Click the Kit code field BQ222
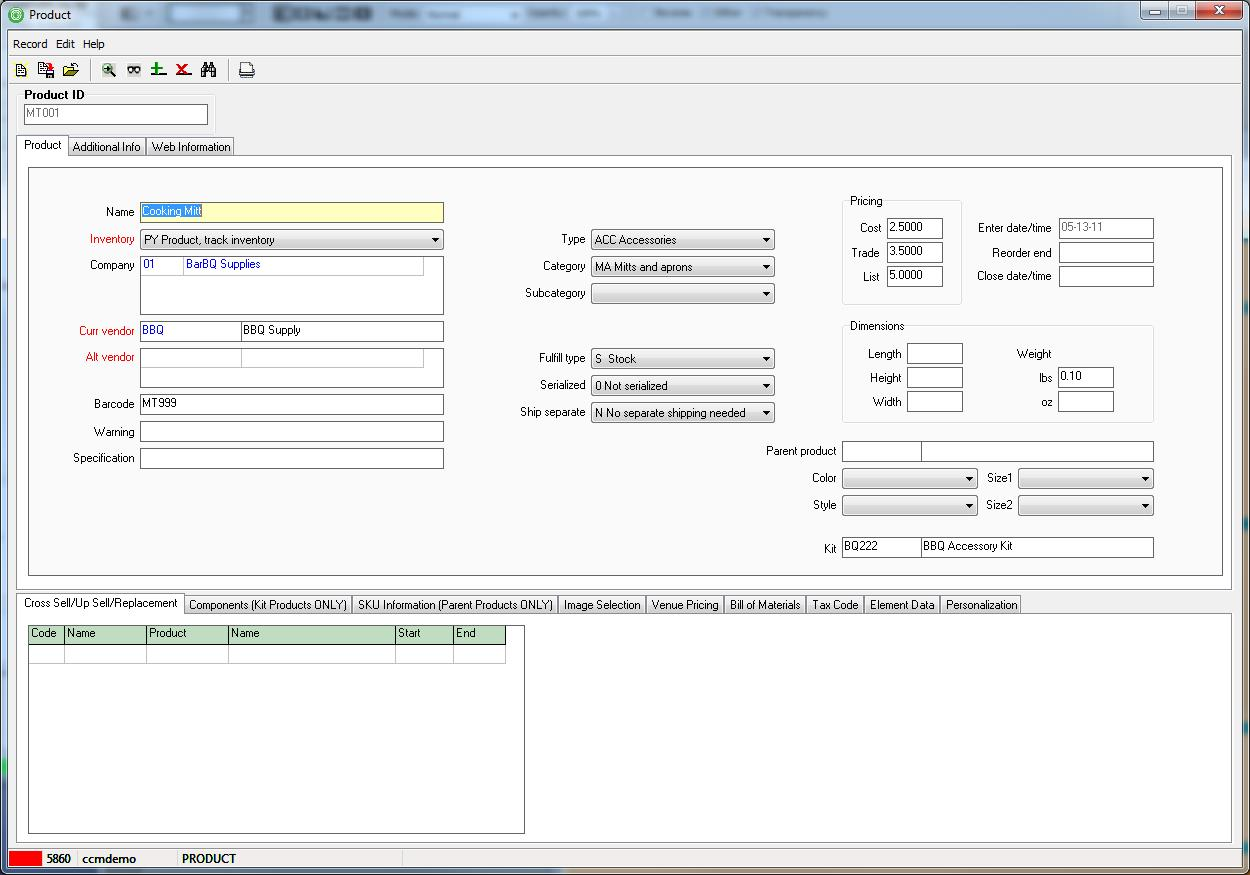 (882, 547)
